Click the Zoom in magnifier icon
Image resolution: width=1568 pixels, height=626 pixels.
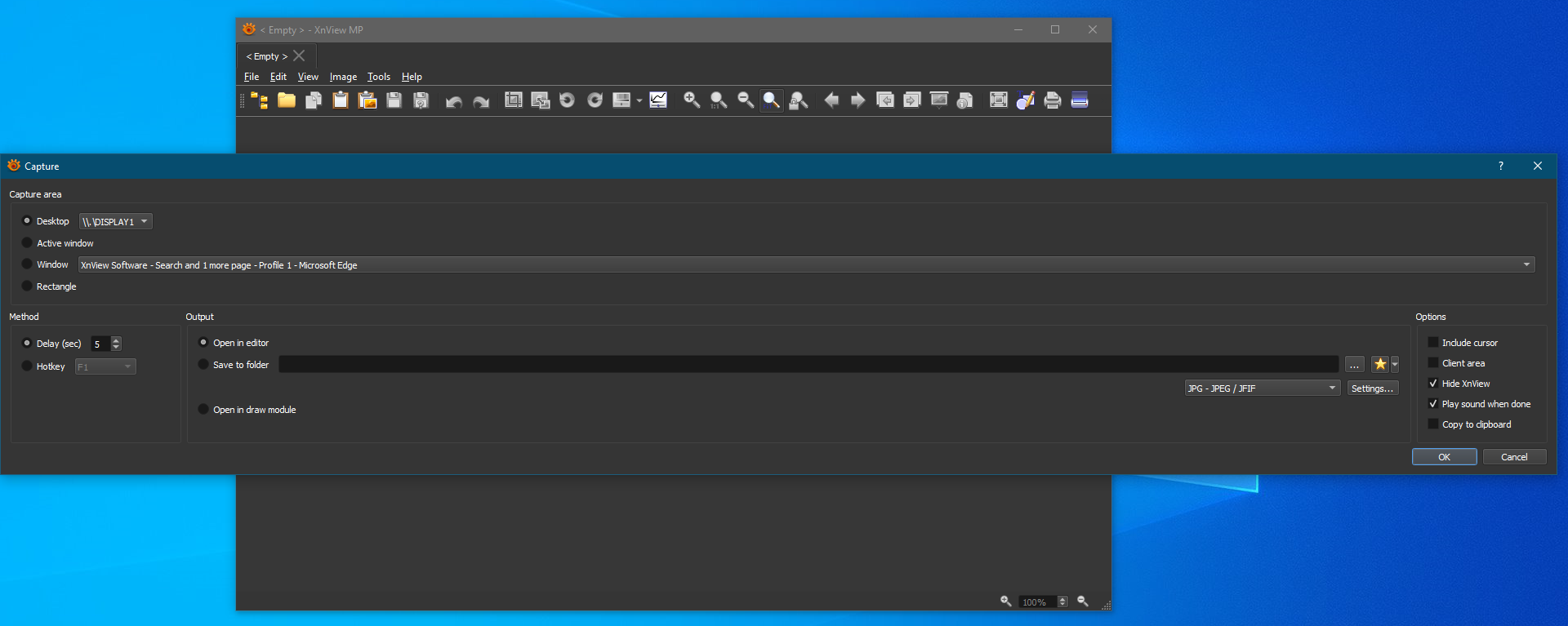pos(692,100)
